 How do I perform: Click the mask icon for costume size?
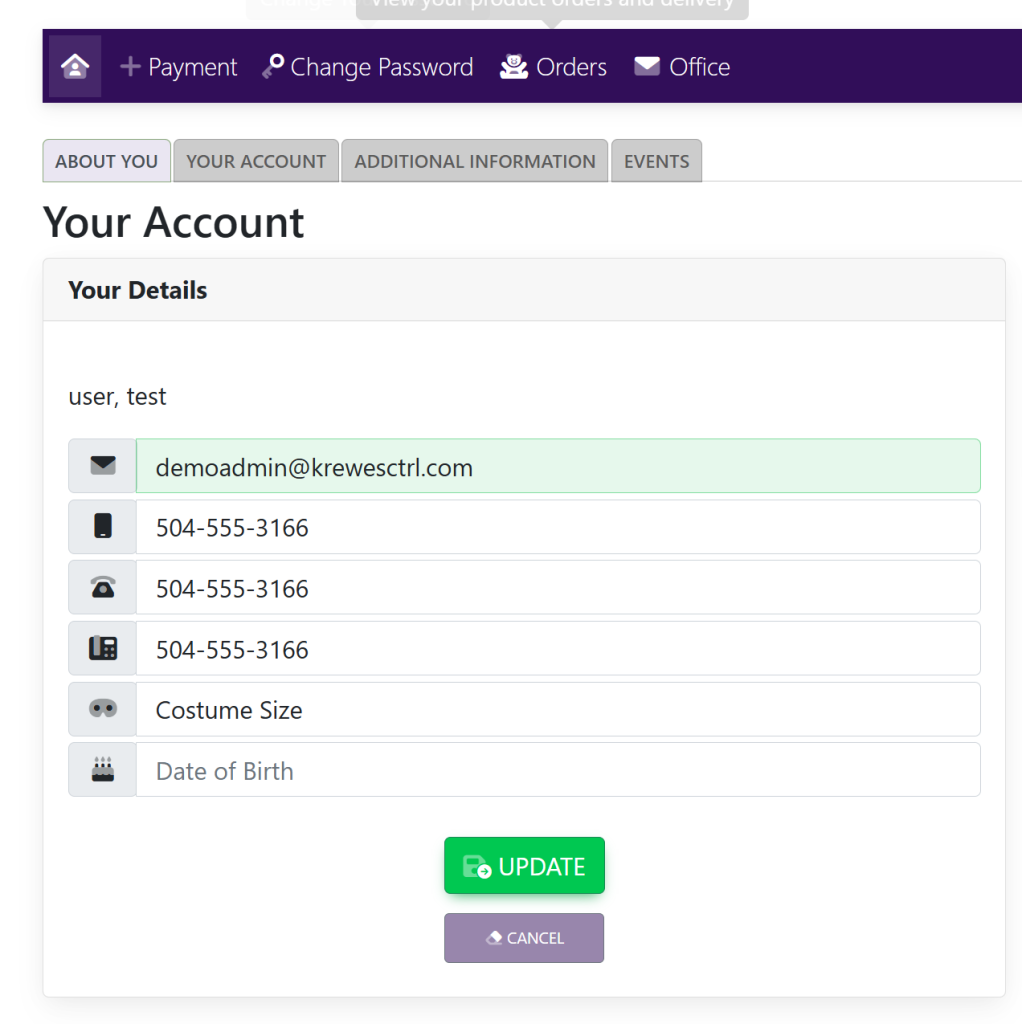pos(103,709)
